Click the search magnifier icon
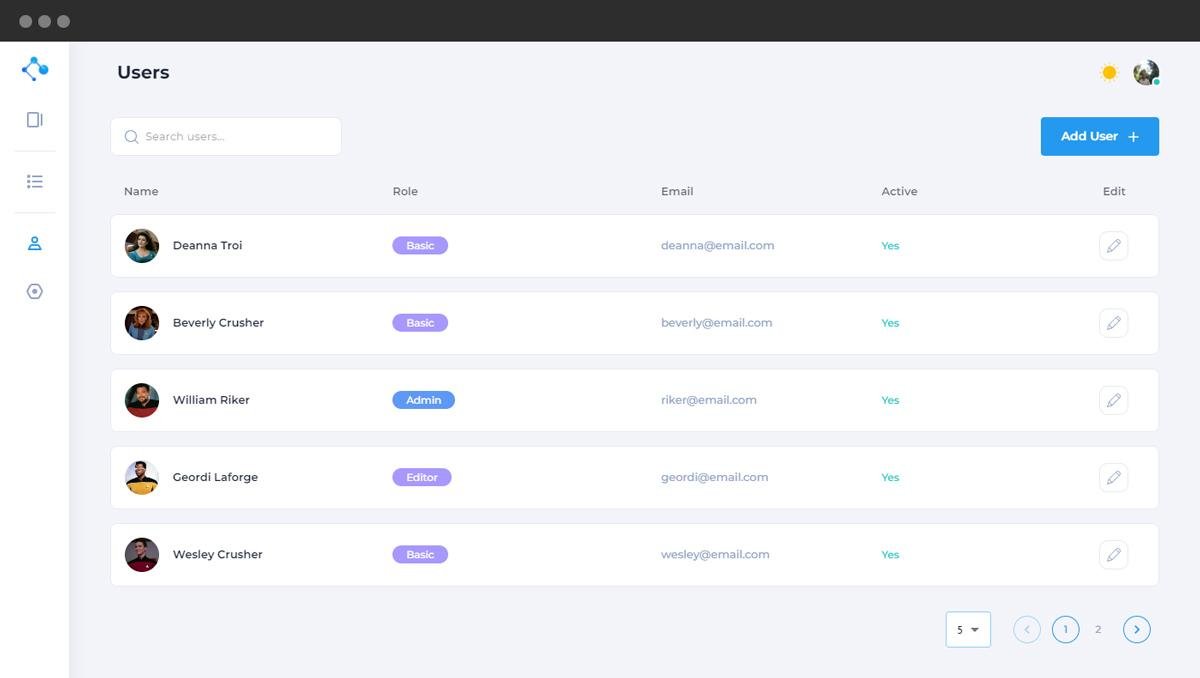Viewport: 1200px width, 678px height. (x=131, y=137)
